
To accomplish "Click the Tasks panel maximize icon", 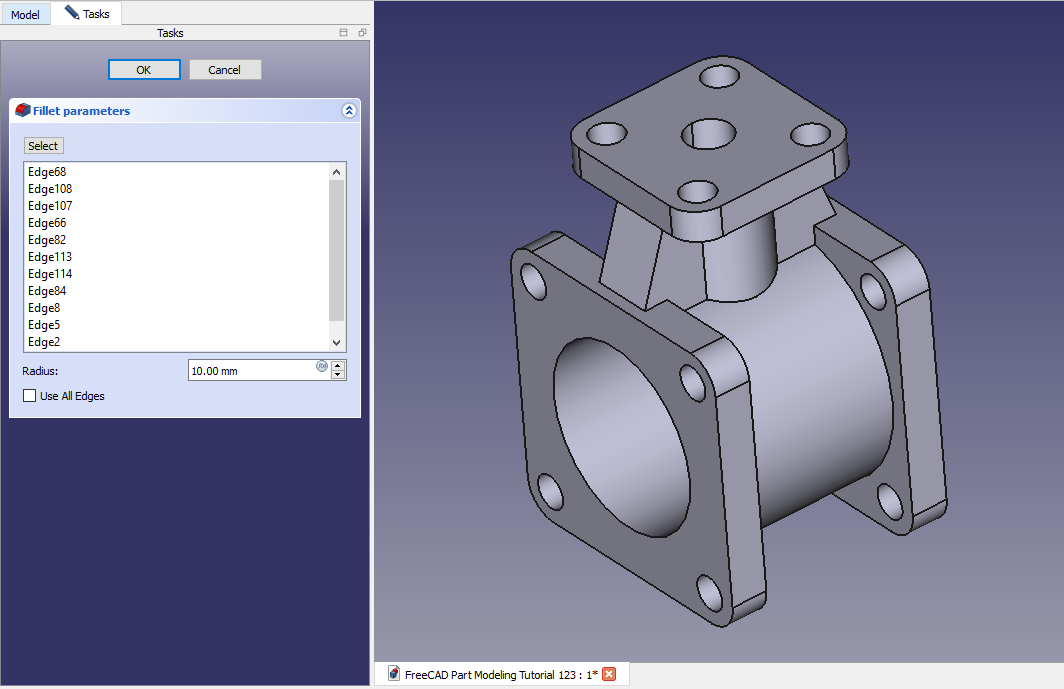I will [x=344, y=33].
